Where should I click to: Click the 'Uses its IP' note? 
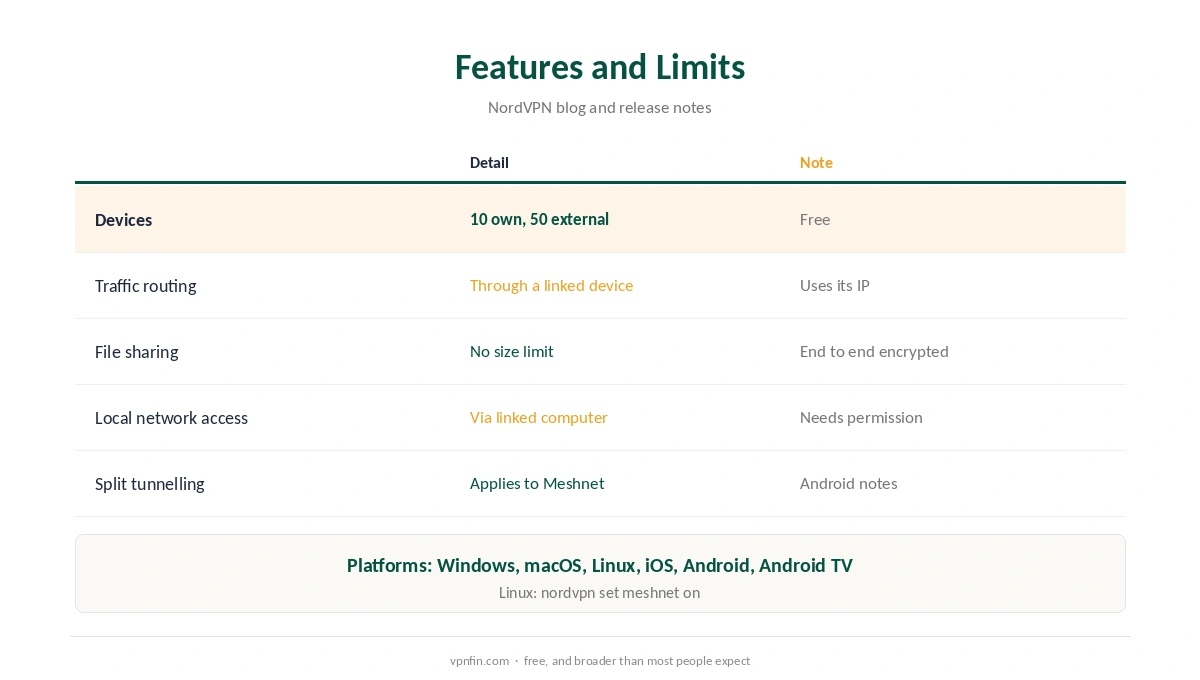835,285
